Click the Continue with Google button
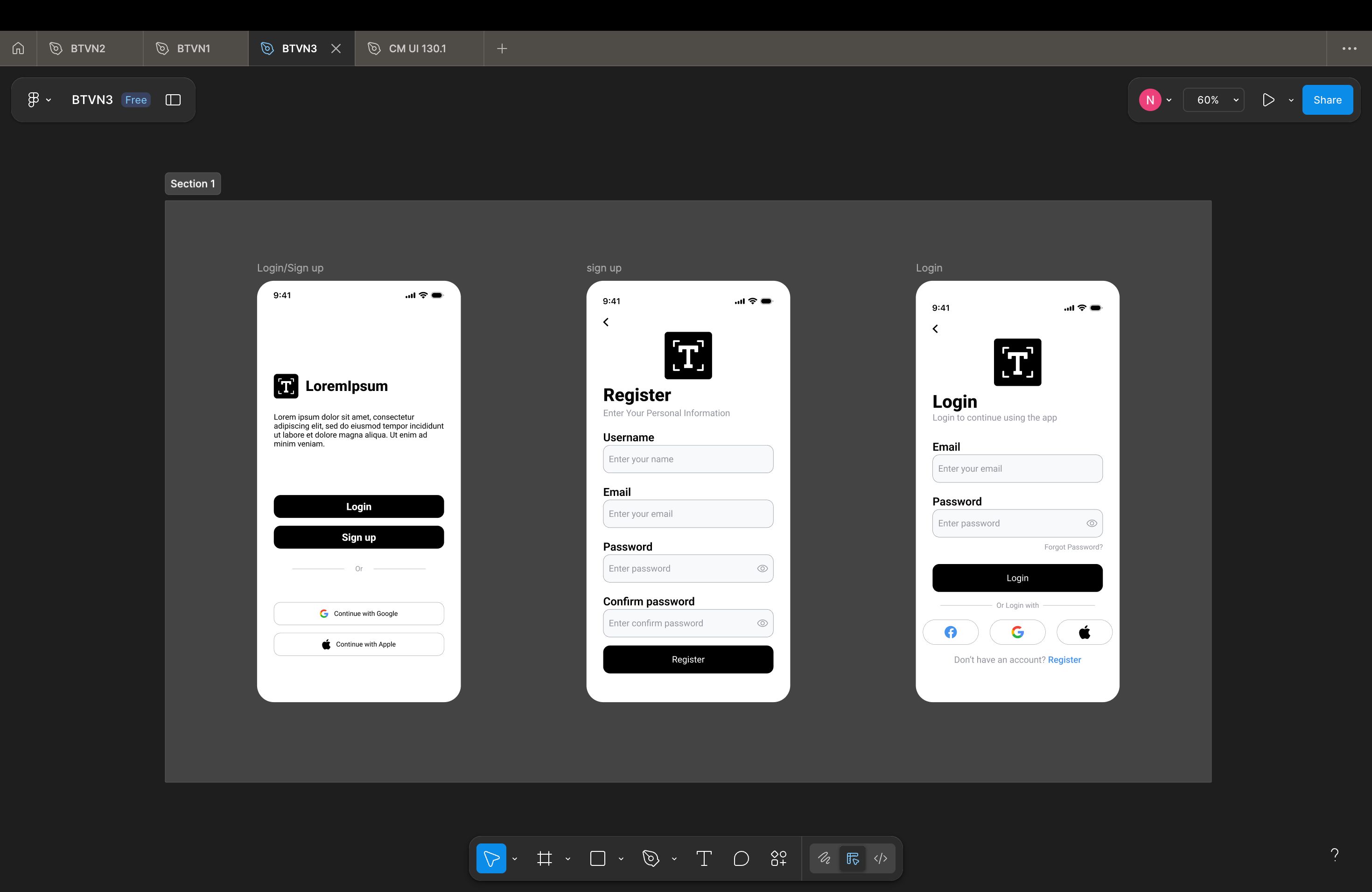 click(358, 613)
